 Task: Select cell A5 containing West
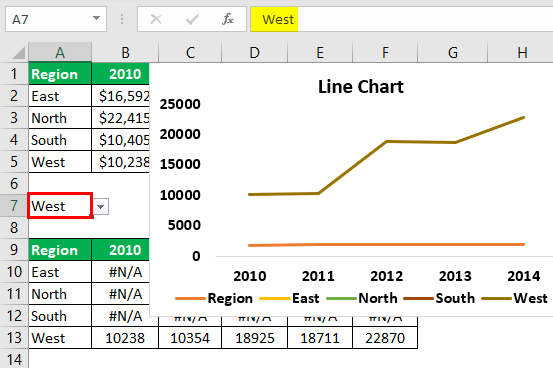[x=60, y=162]
